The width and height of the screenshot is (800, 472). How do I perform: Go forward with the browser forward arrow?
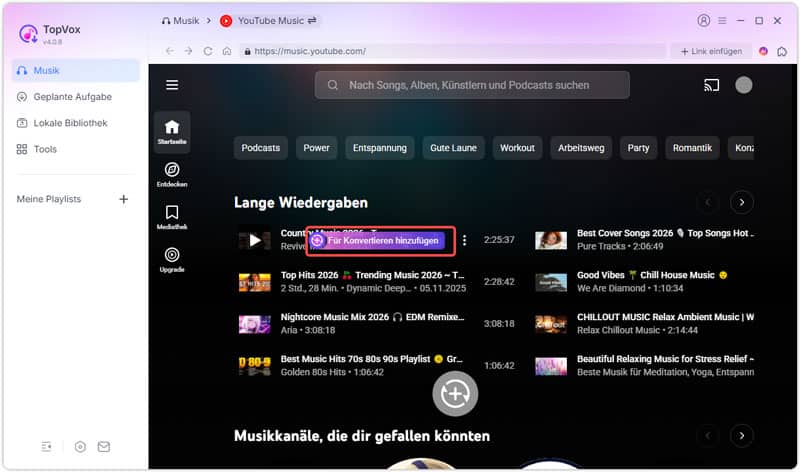tap(188, 51)
